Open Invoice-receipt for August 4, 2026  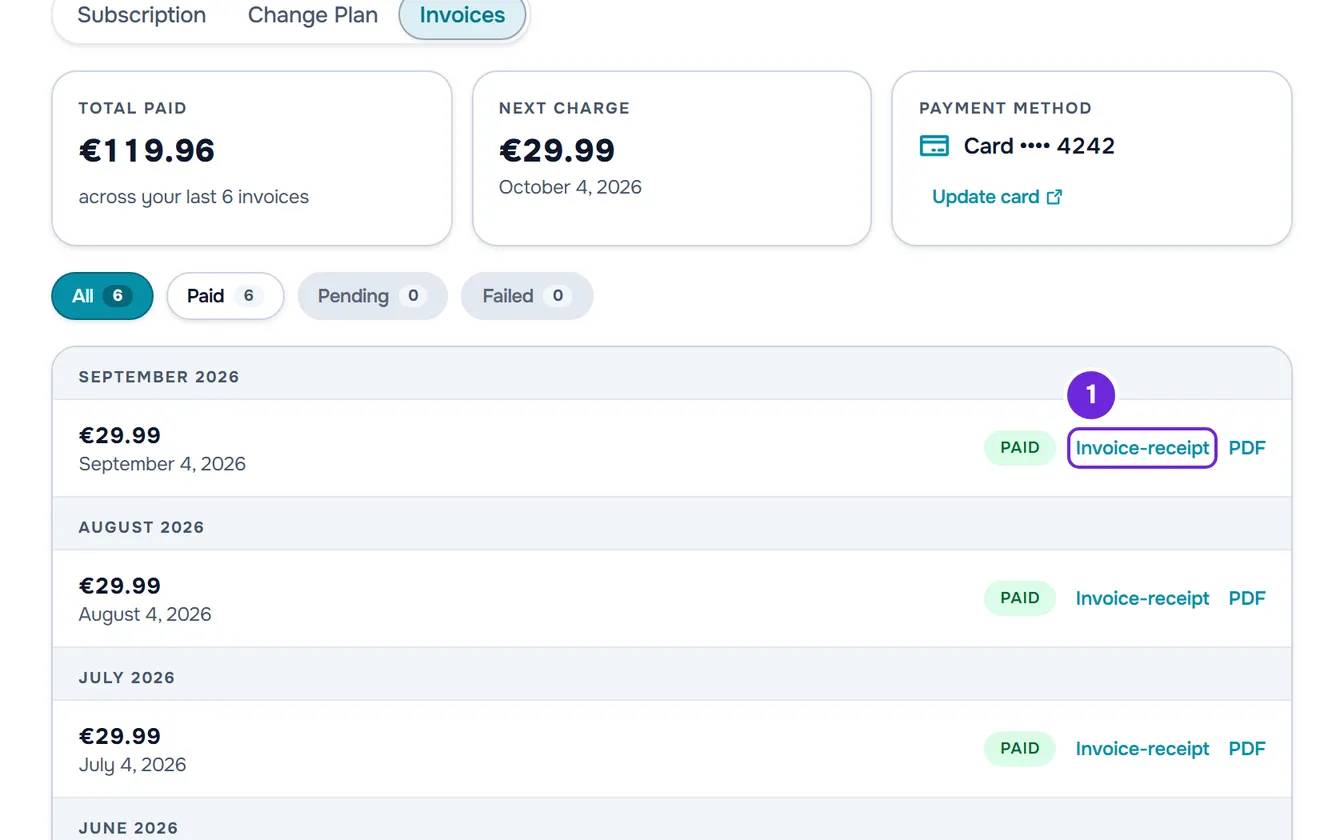pyautogui.click(x=1142, y=598)
